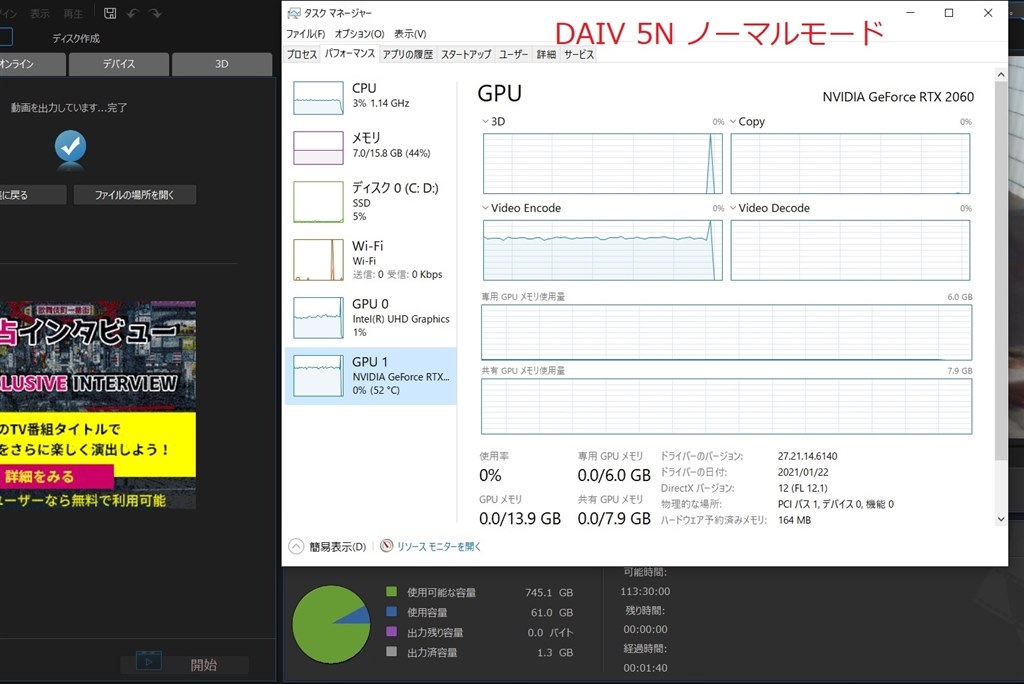Viewport: 1024px width, 684px height.
Task: Click the NVIDIA GeForce RTX 2060 title text
Action: 898,97
